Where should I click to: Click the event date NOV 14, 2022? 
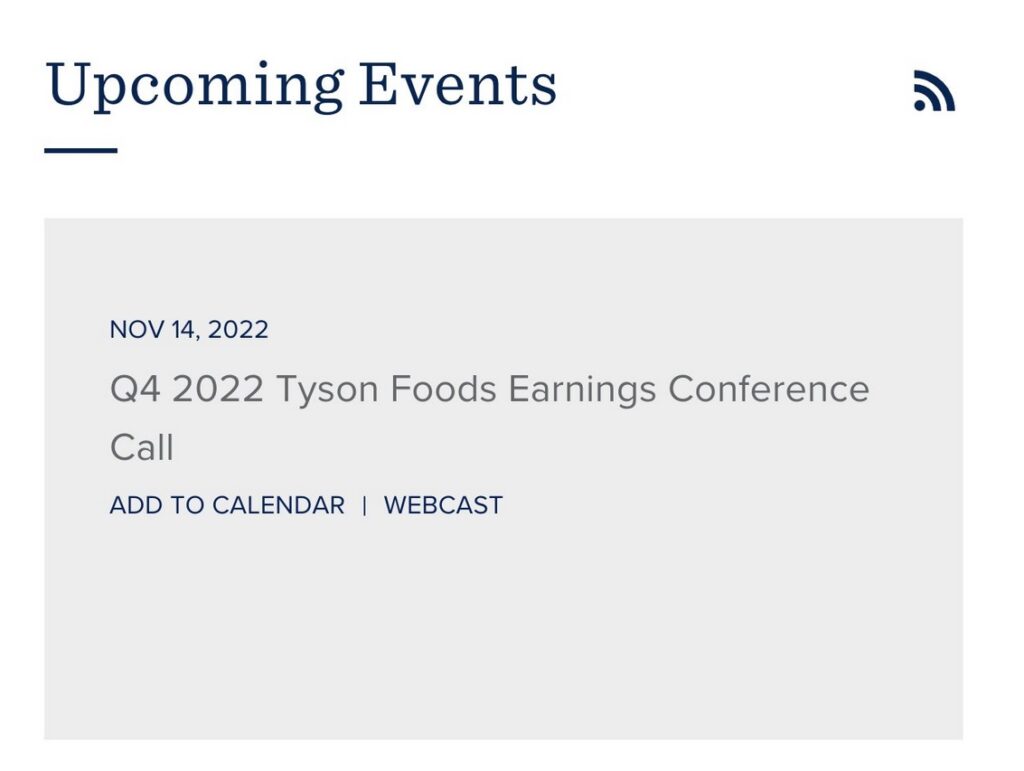[189, 329]
